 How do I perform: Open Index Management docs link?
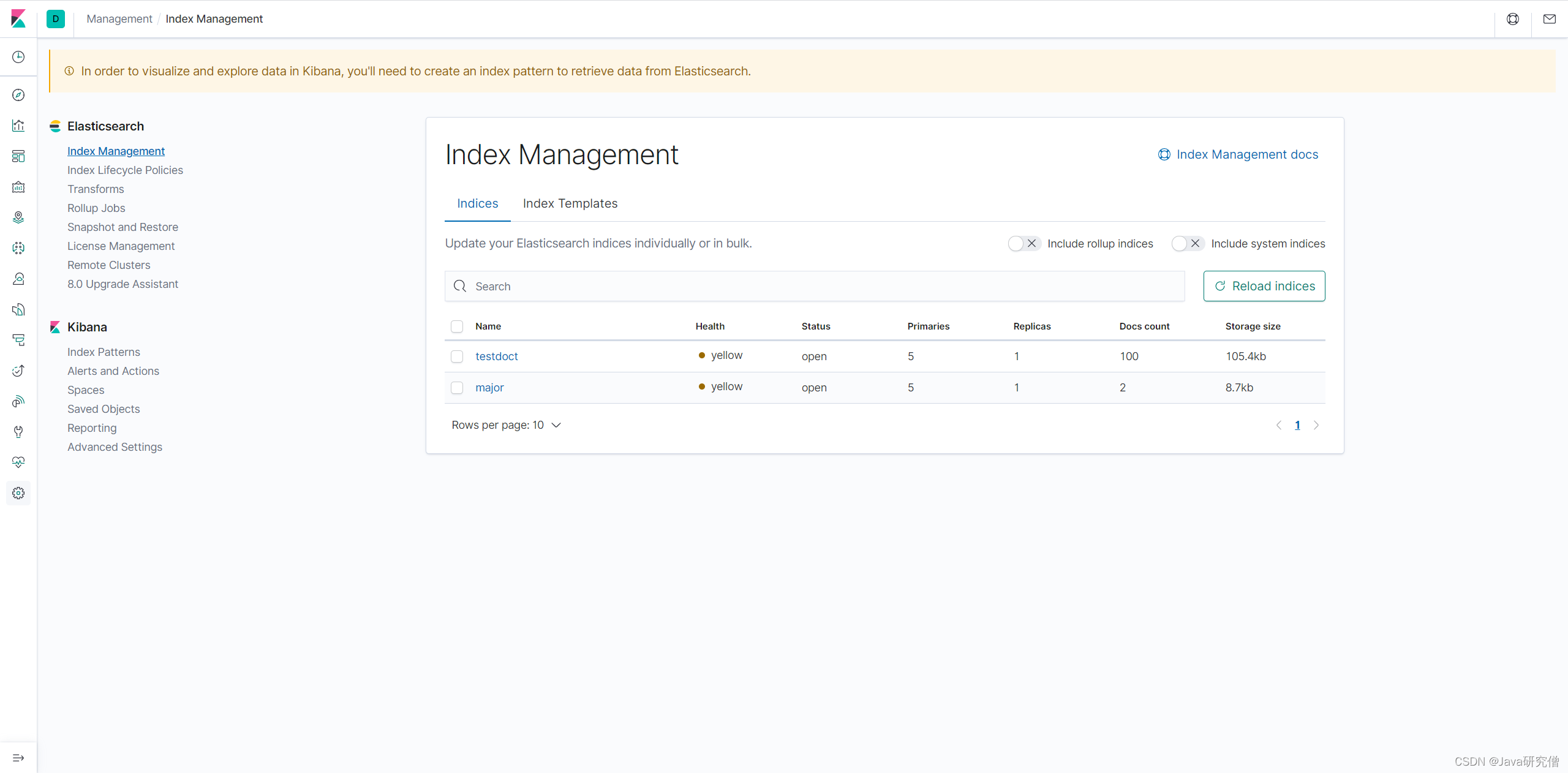[x=1238, y=155]
